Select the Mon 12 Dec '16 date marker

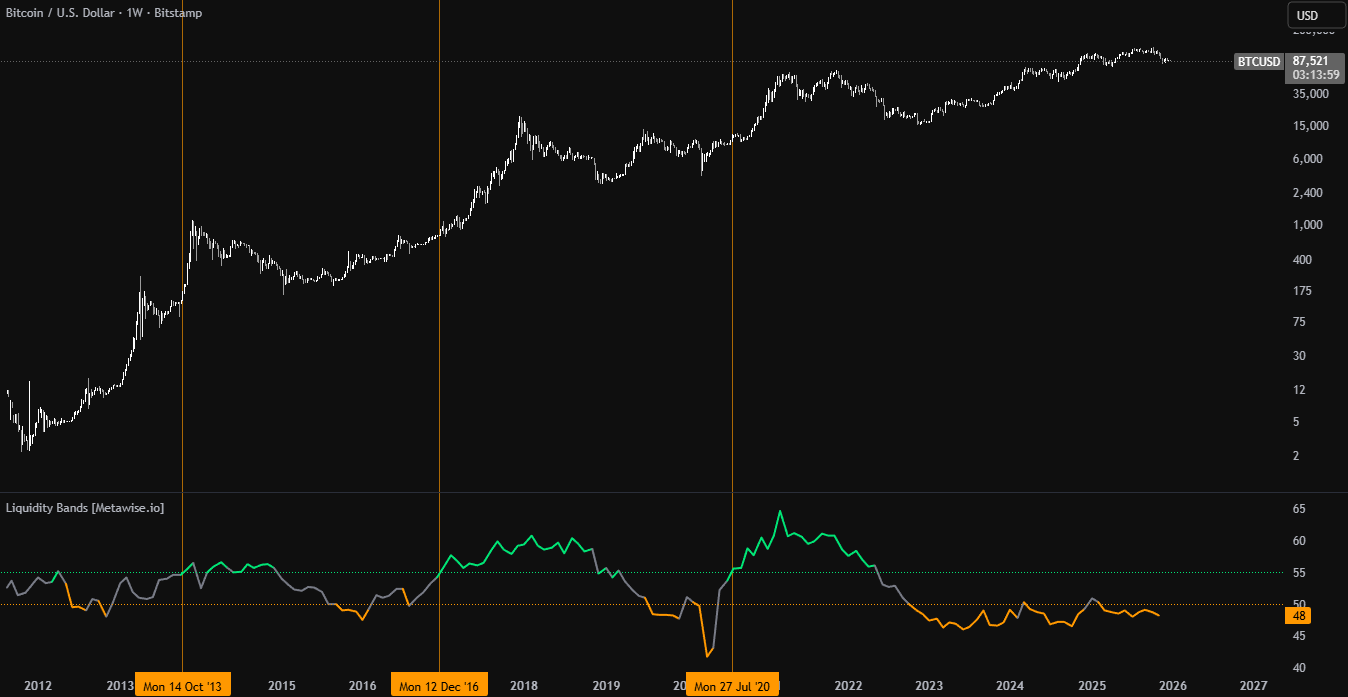[439, 686]
